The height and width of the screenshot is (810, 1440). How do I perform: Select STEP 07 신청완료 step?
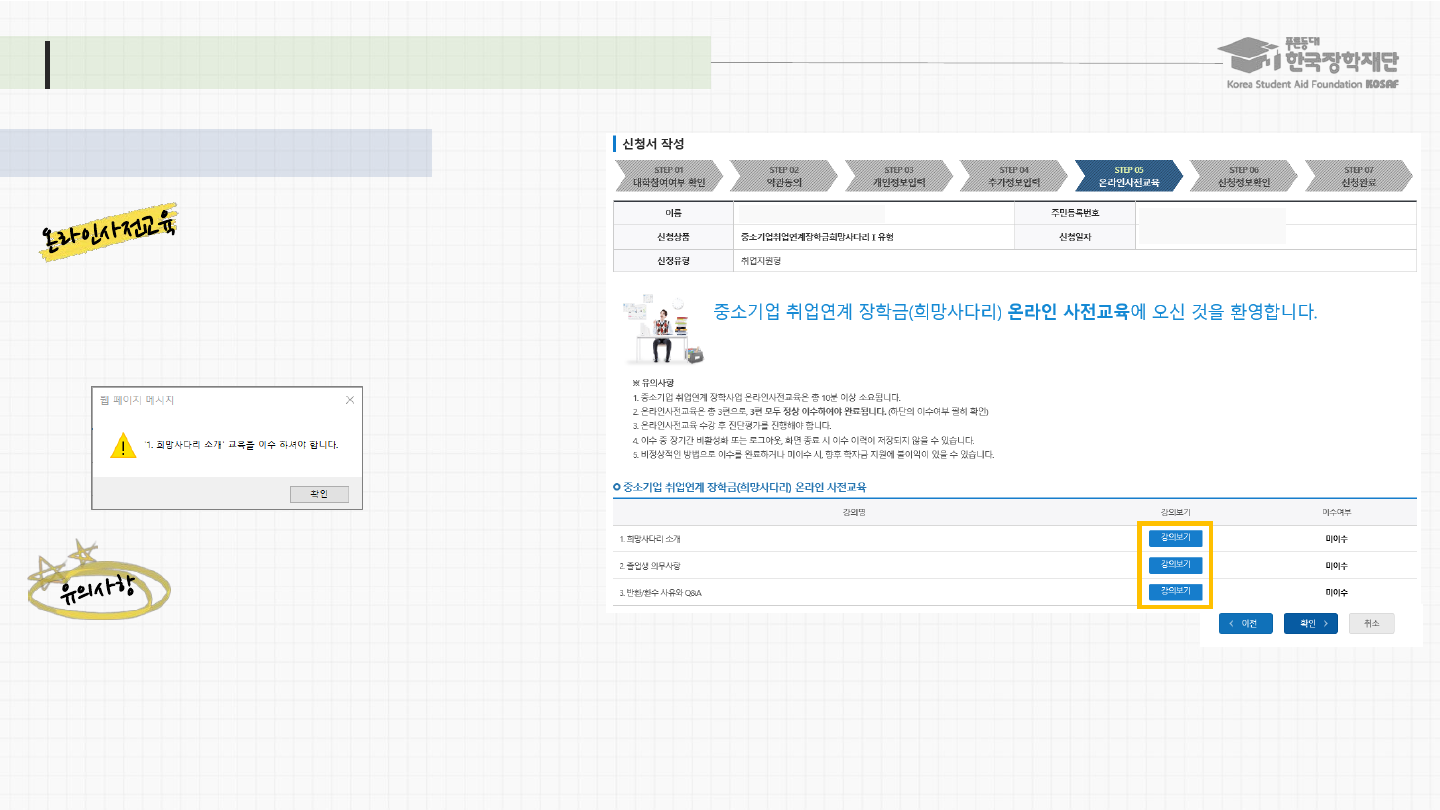pyautogui.click(x=1358, y=176)
